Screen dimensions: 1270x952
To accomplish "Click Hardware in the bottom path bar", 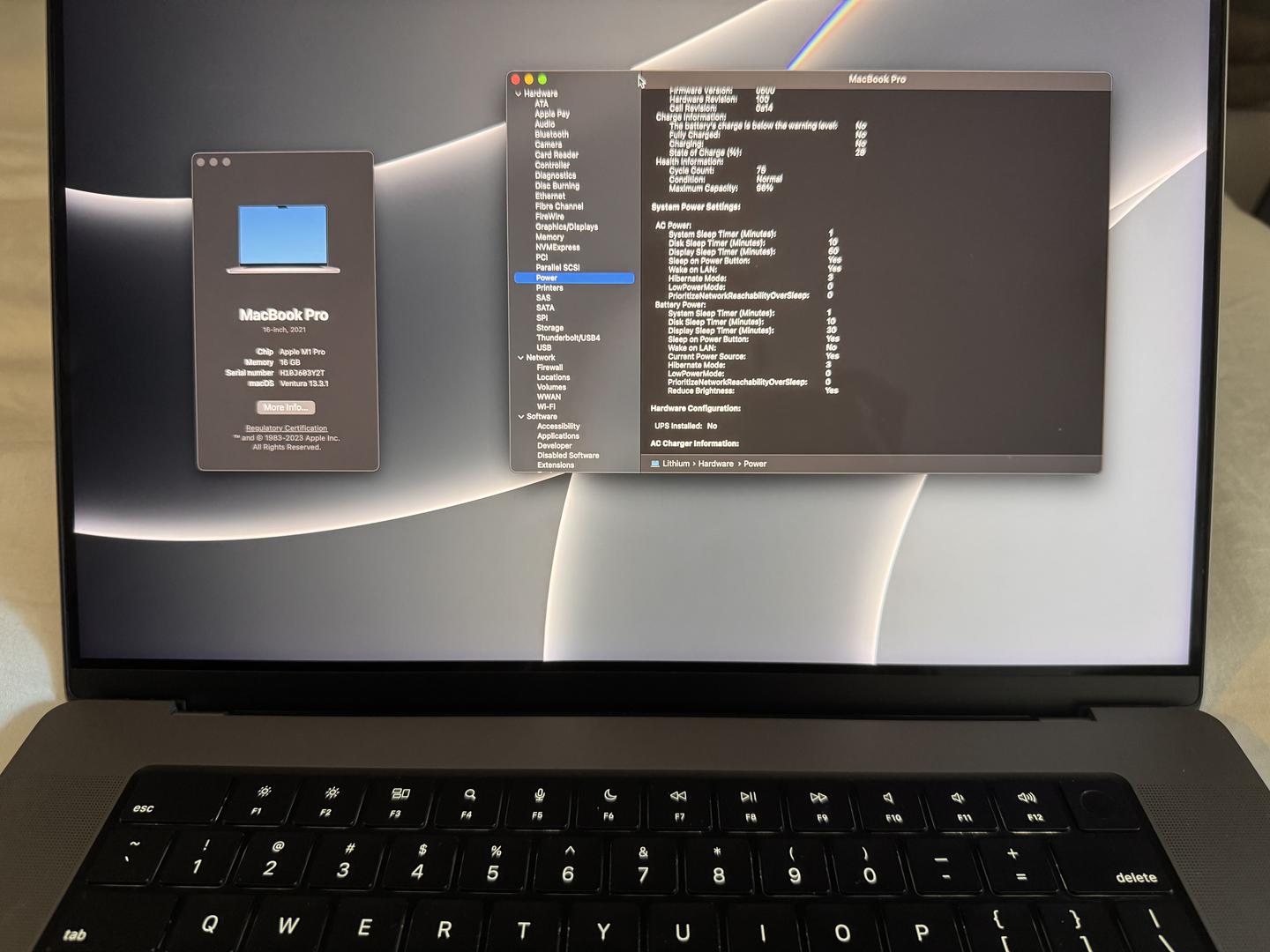I will click(x=716, y=464).
